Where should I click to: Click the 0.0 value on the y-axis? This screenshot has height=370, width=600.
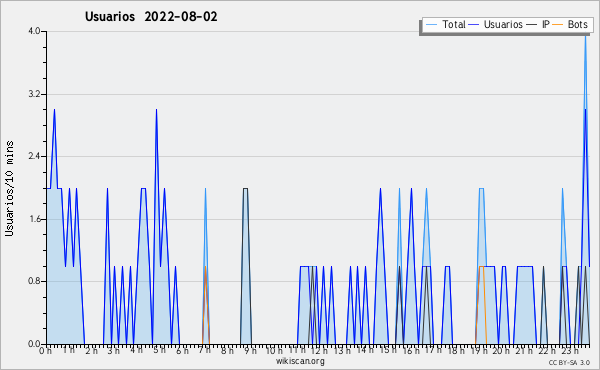point(34,344)
